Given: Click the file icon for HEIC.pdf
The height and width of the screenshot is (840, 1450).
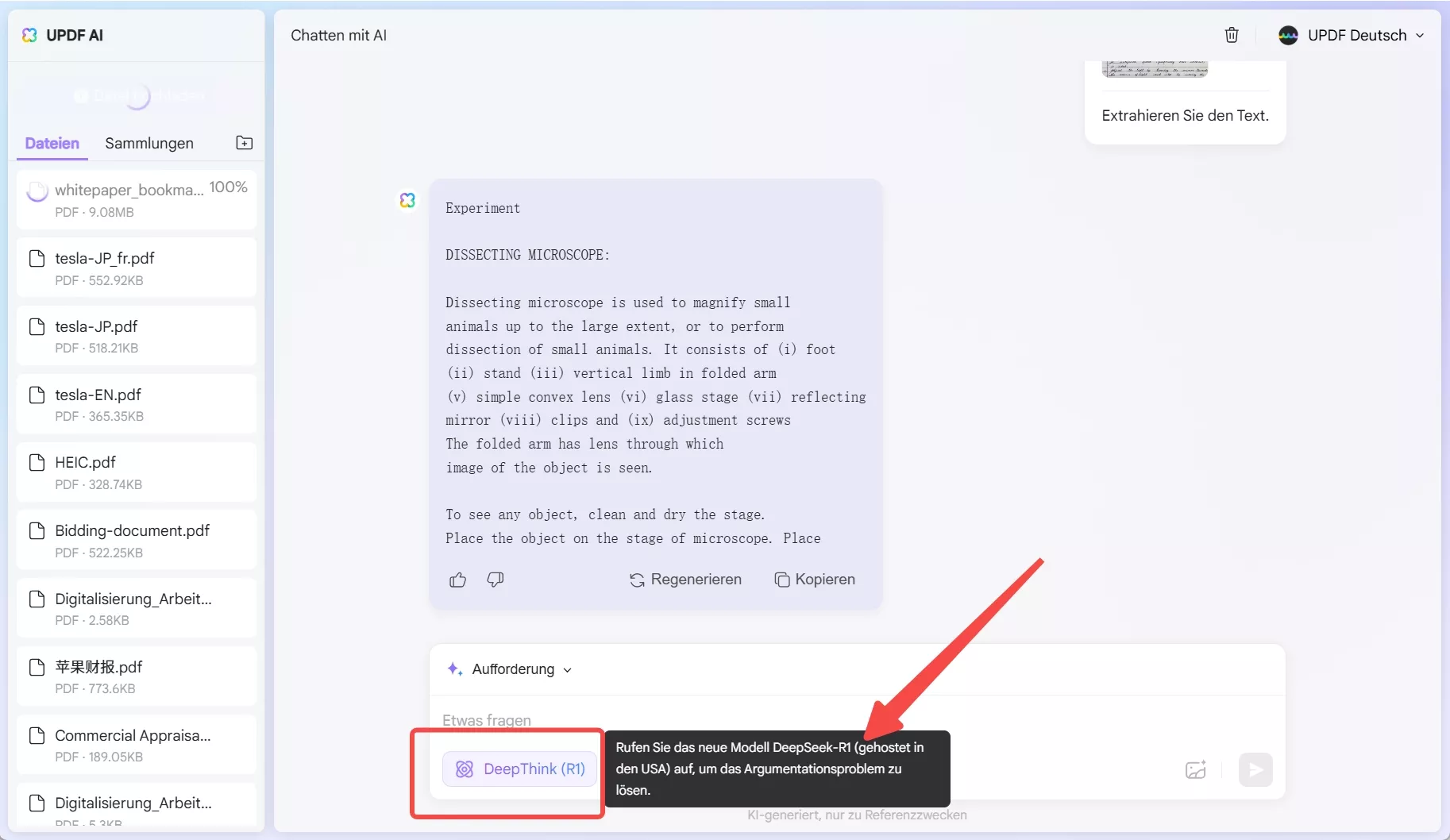Looking at the screenshot, I should click(x=37, y=462).
